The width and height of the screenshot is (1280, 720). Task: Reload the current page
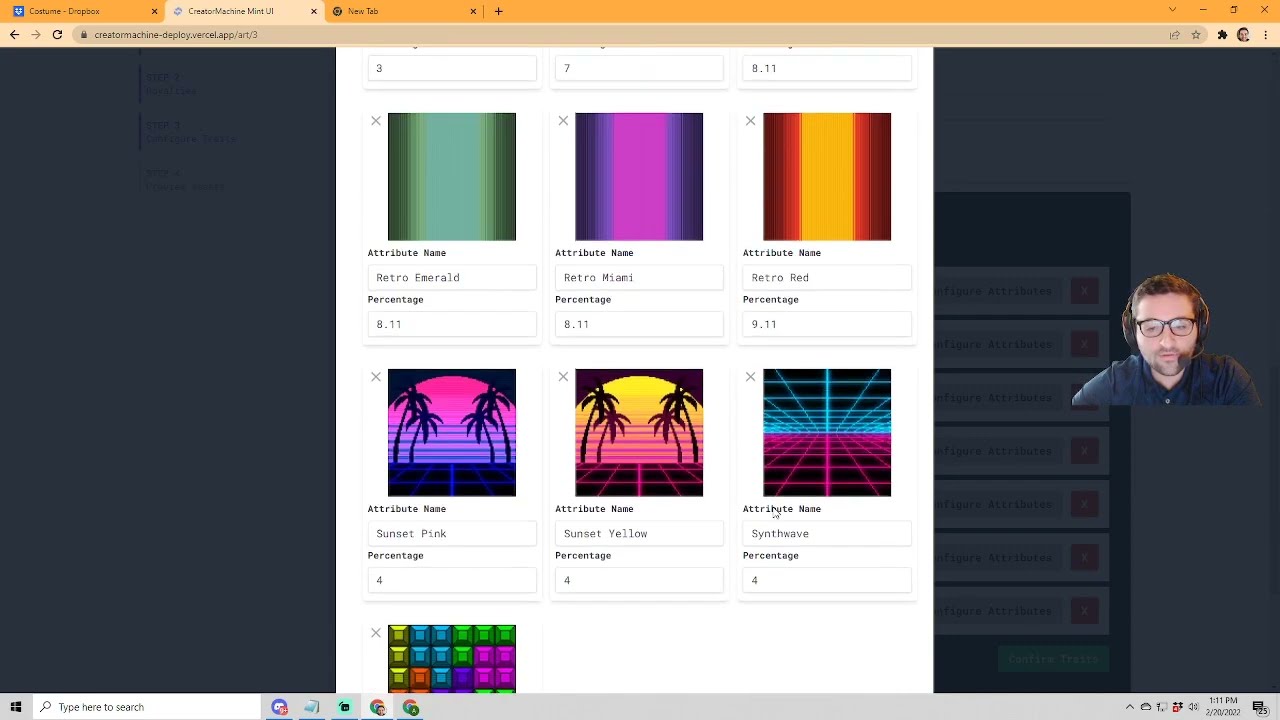57,35
